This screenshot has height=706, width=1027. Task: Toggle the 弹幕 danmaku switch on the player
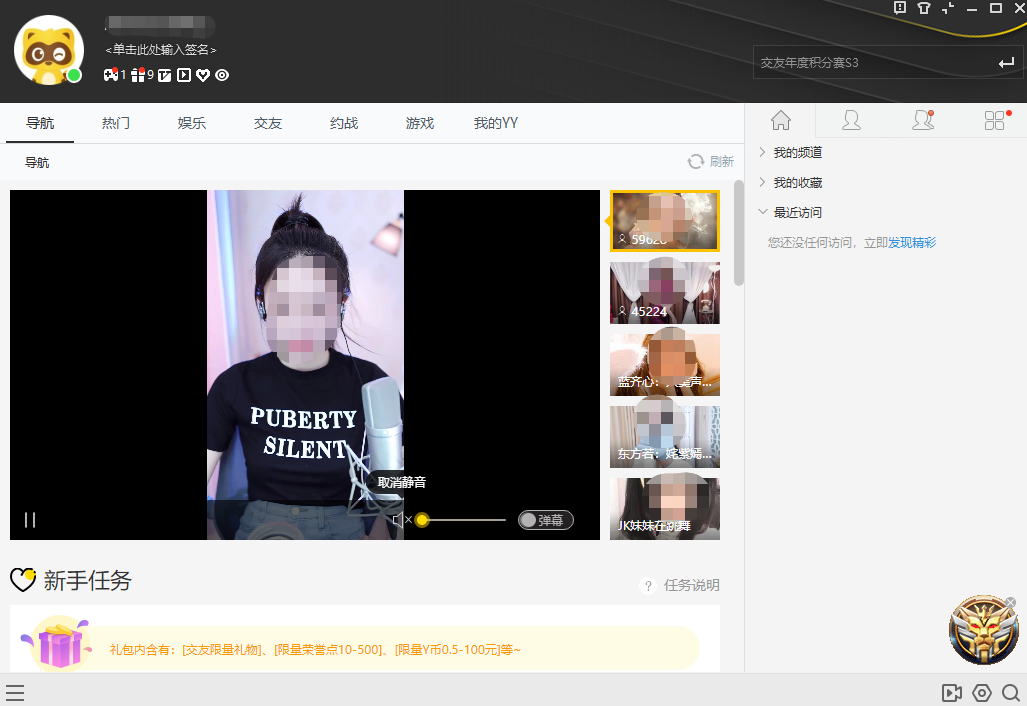pos(545,519)
